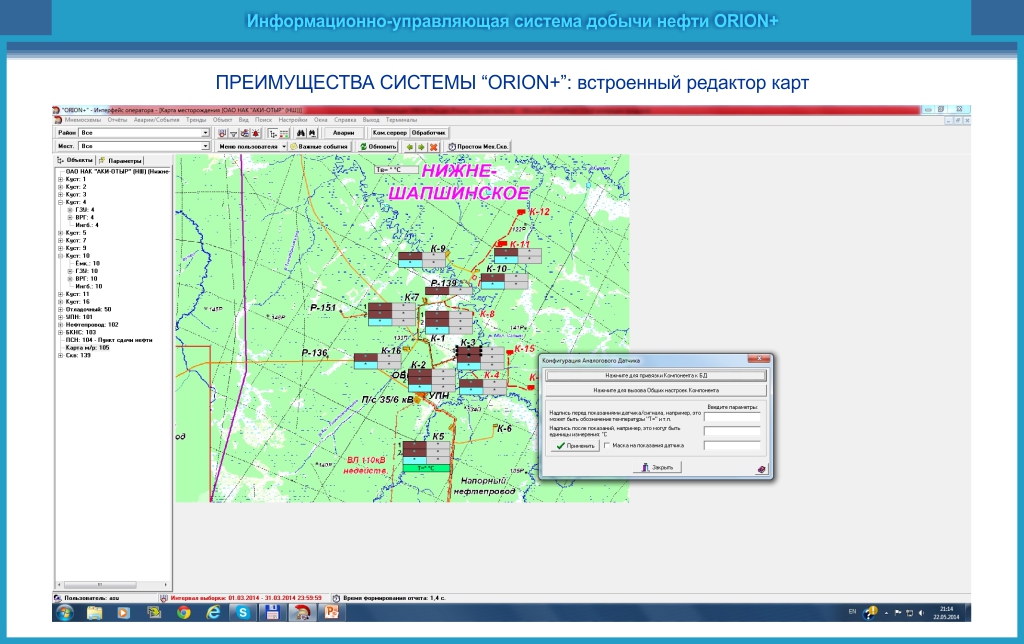Open the 'Справка' menu
Screen dimensions: 1024x644
tap(345, 120)
